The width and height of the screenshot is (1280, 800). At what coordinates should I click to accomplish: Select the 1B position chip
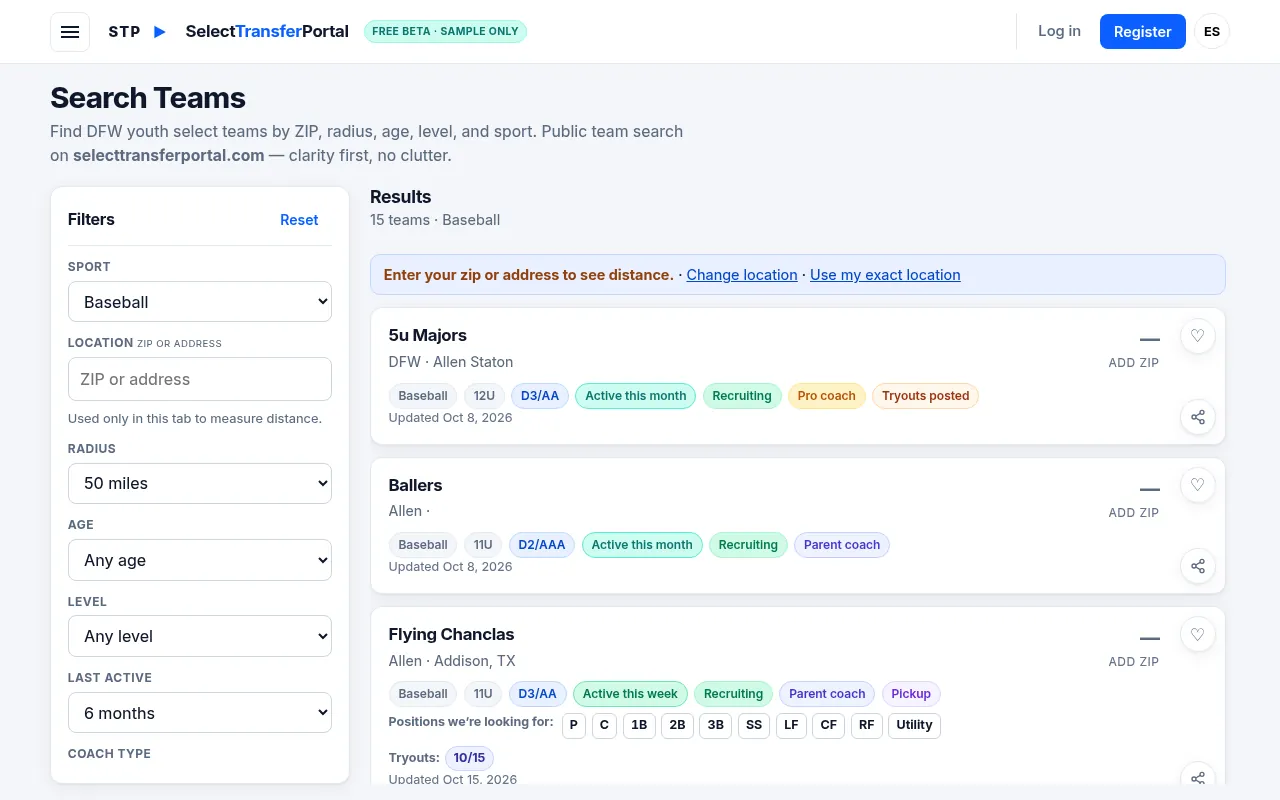(x=639, y=725)
